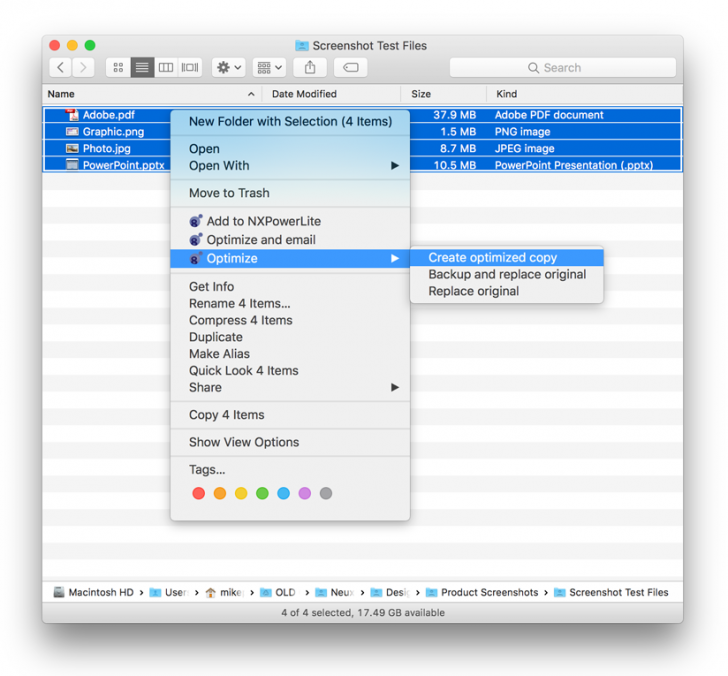
Task: Apply the yellow tag color
Action: pyautogui.click(x=241, y=493)
